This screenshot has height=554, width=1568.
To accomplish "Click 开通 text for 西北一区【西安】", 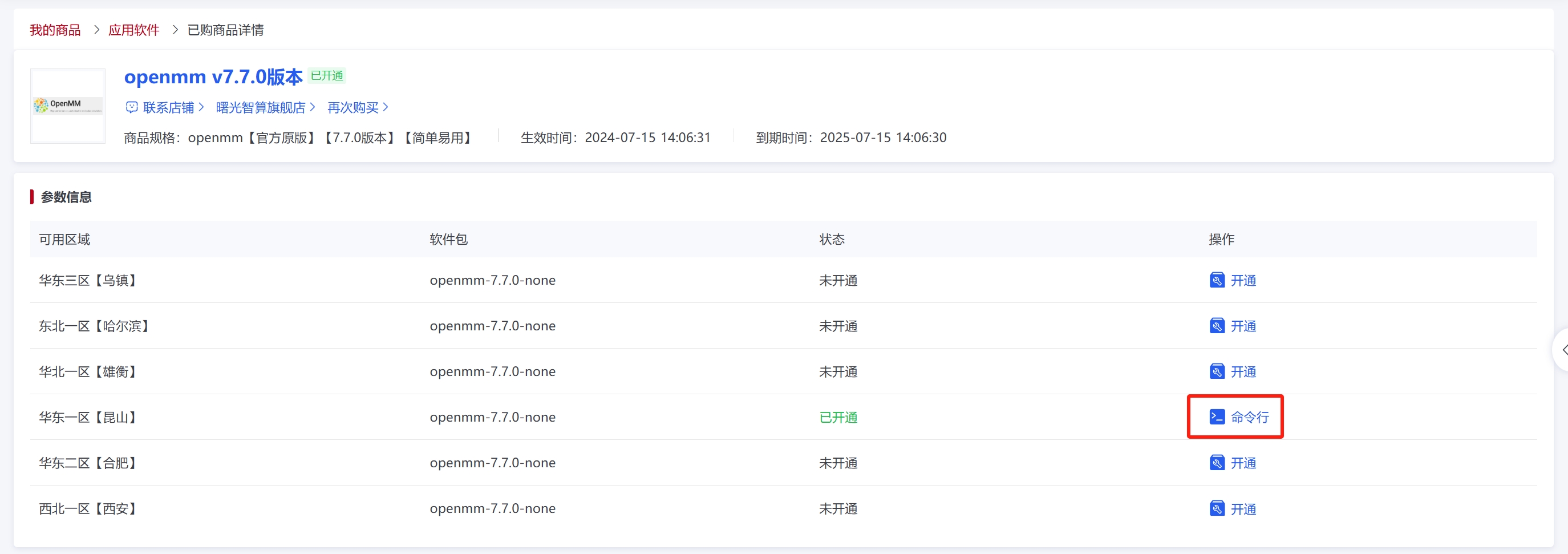I will pyautogui.click(x=1243, y=509).
